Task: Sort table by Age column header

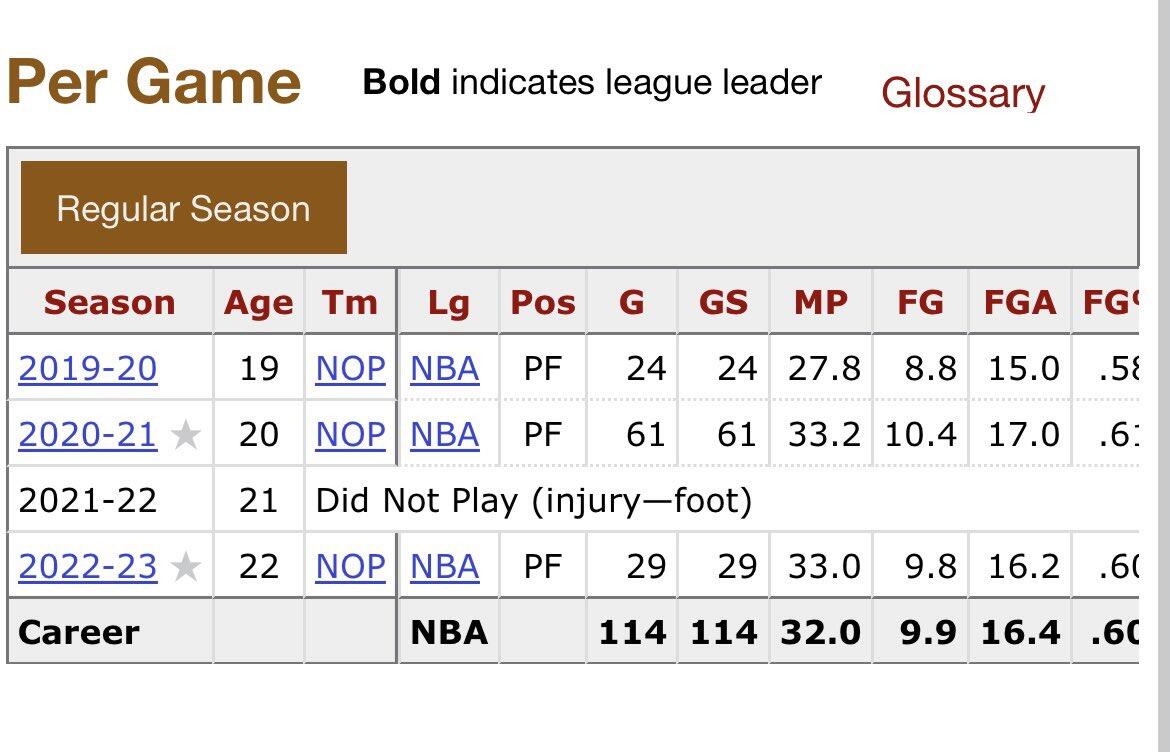Action: point(258,302)
